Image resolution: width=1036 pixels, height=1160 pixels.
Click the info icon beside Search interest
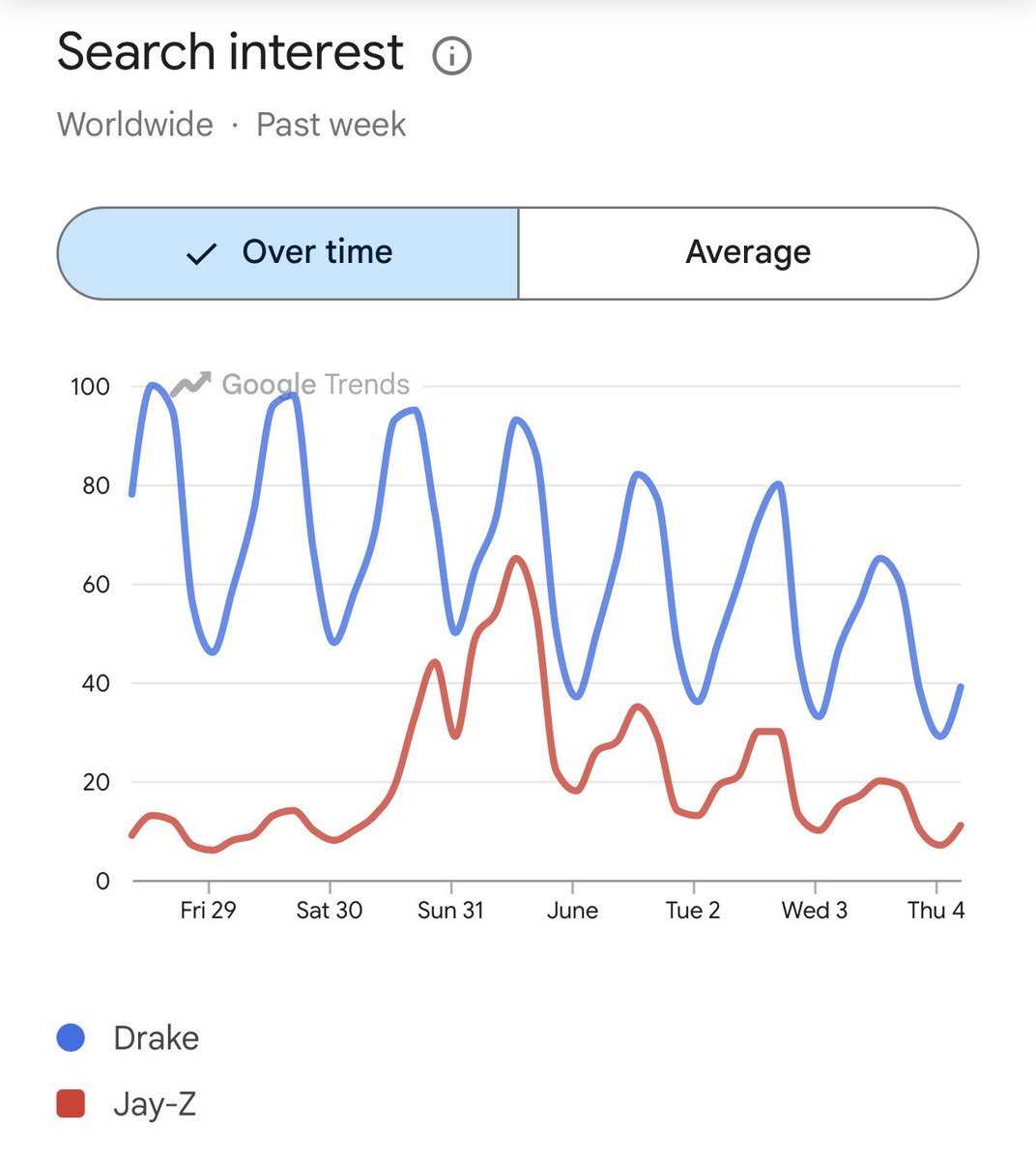coord(451,55)
